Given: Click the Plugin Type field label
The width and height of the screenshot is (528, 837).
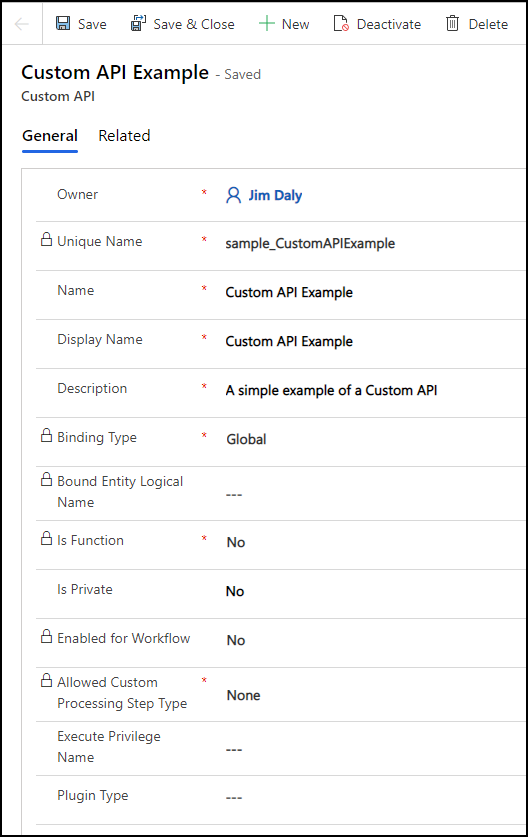Looking at the screenshot, I should pyautogui.click(x=92, y=795).
